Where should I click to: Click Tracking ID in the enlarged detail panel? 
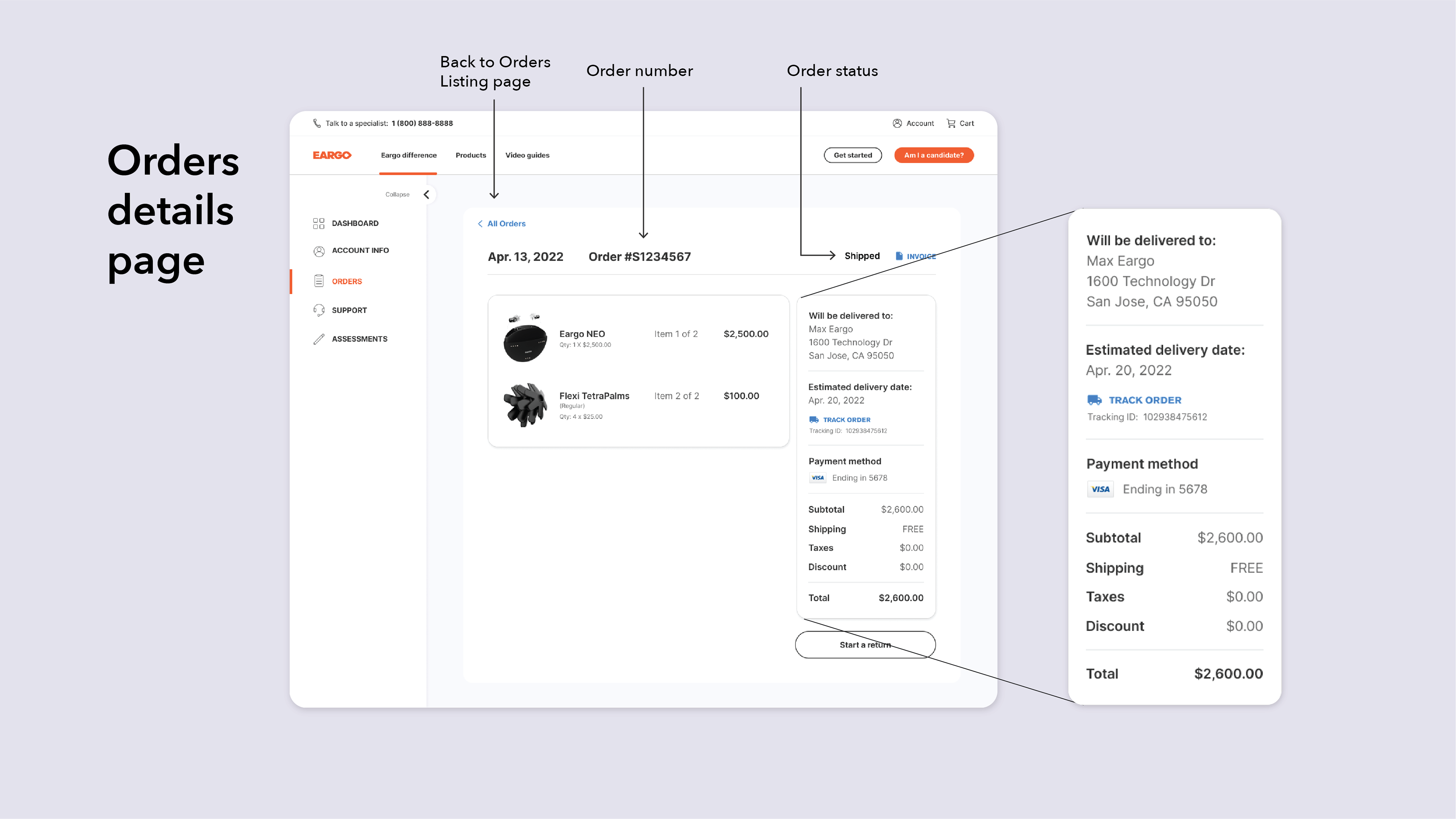tap(1147, 417)
